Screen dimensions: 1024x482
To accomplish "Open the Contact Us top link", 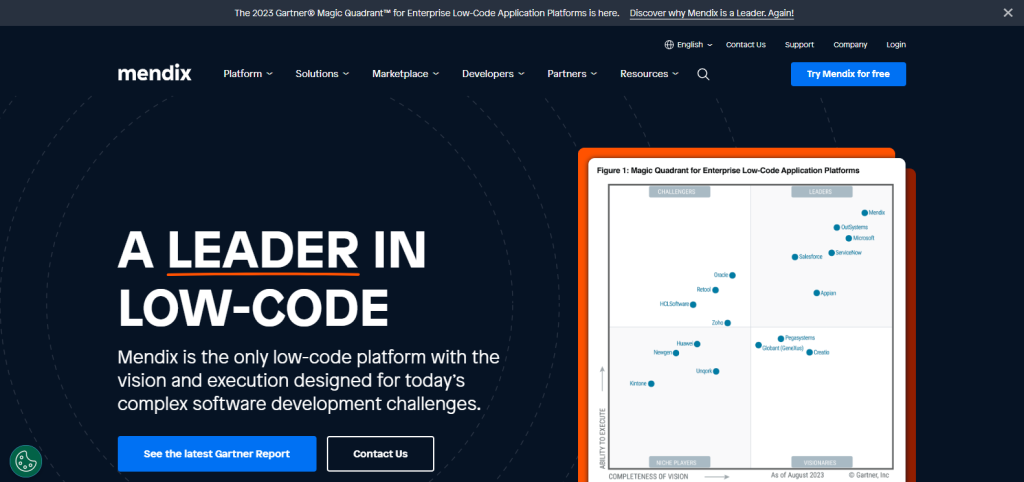I will (x=746, y=45).
